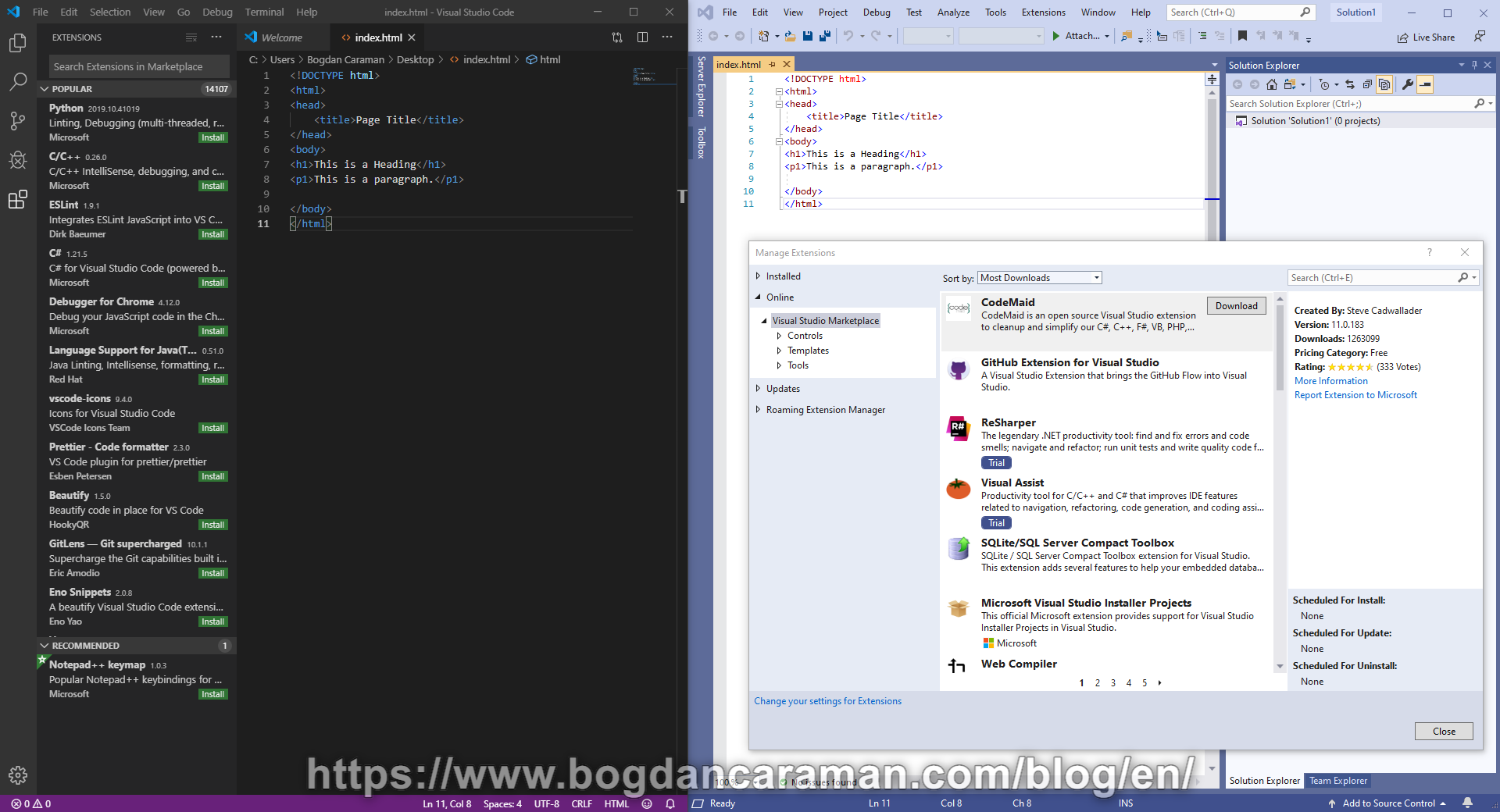Click the VS Code status bar feedback smiley
The height and width of the screenshot is (812, 1500).
(x=647, y=803)
